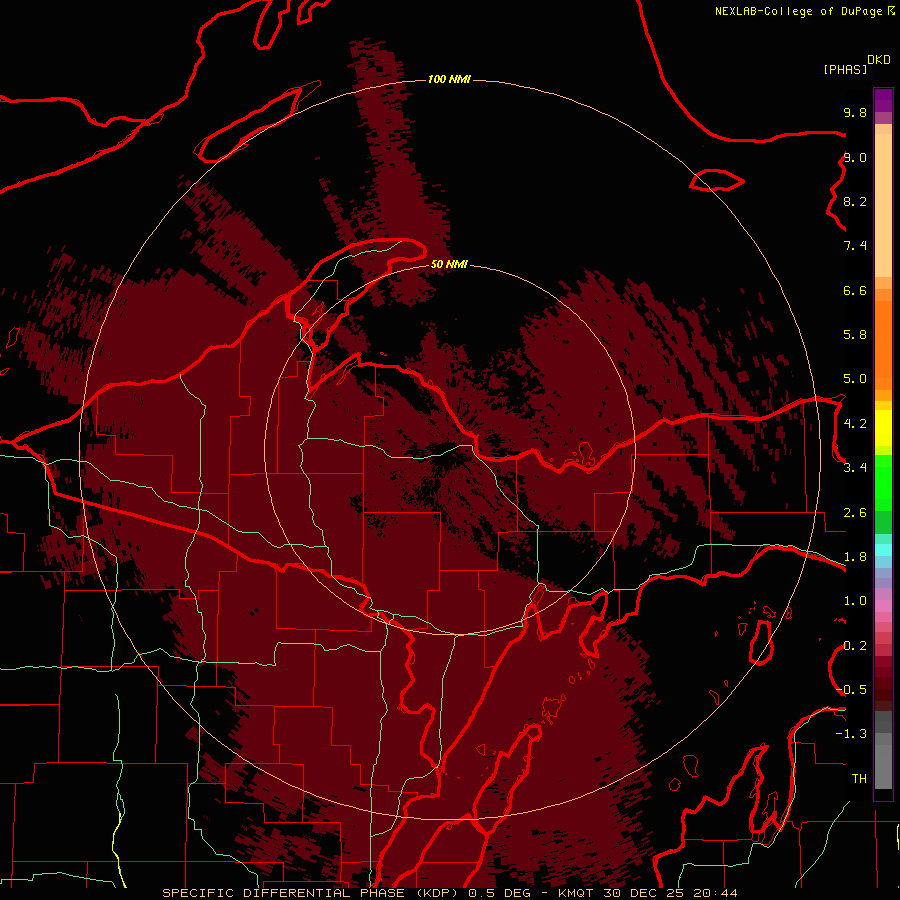Click the 20:44 timestamp
The height and width of the screenshot is (900, 900).
click(x=715, y=893)
